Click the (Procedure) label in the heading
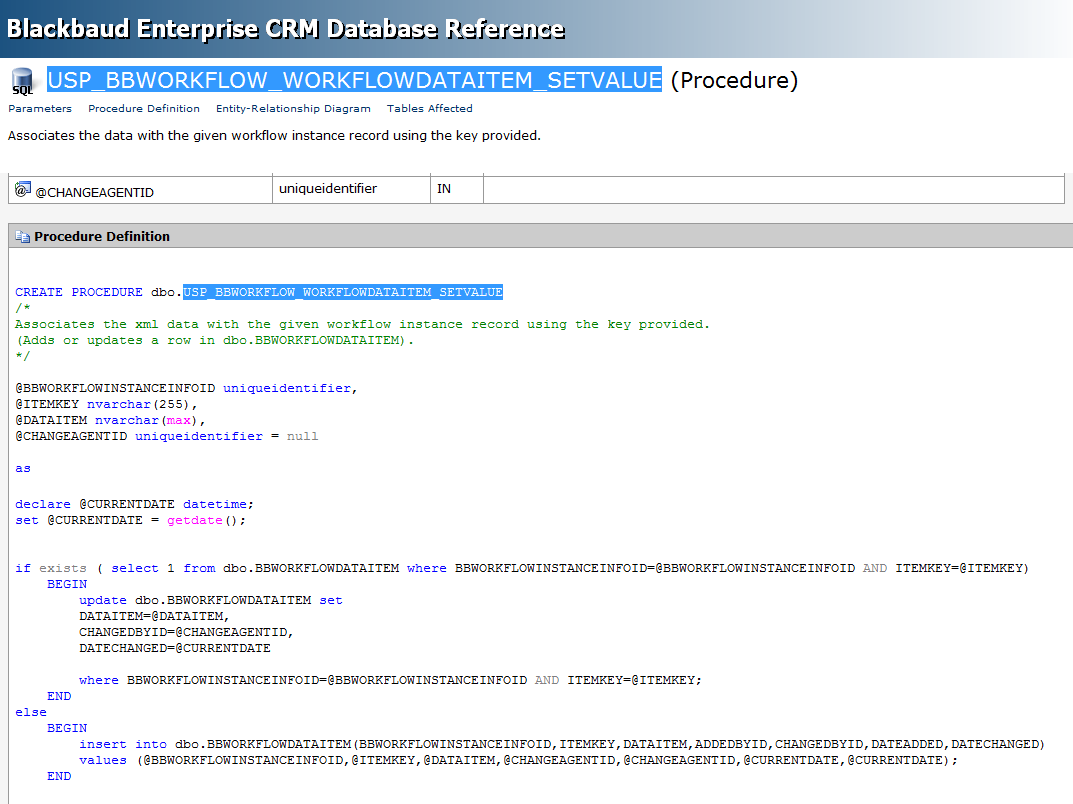This screenshot has width=1073, height=804. click(x=734, y=80)
